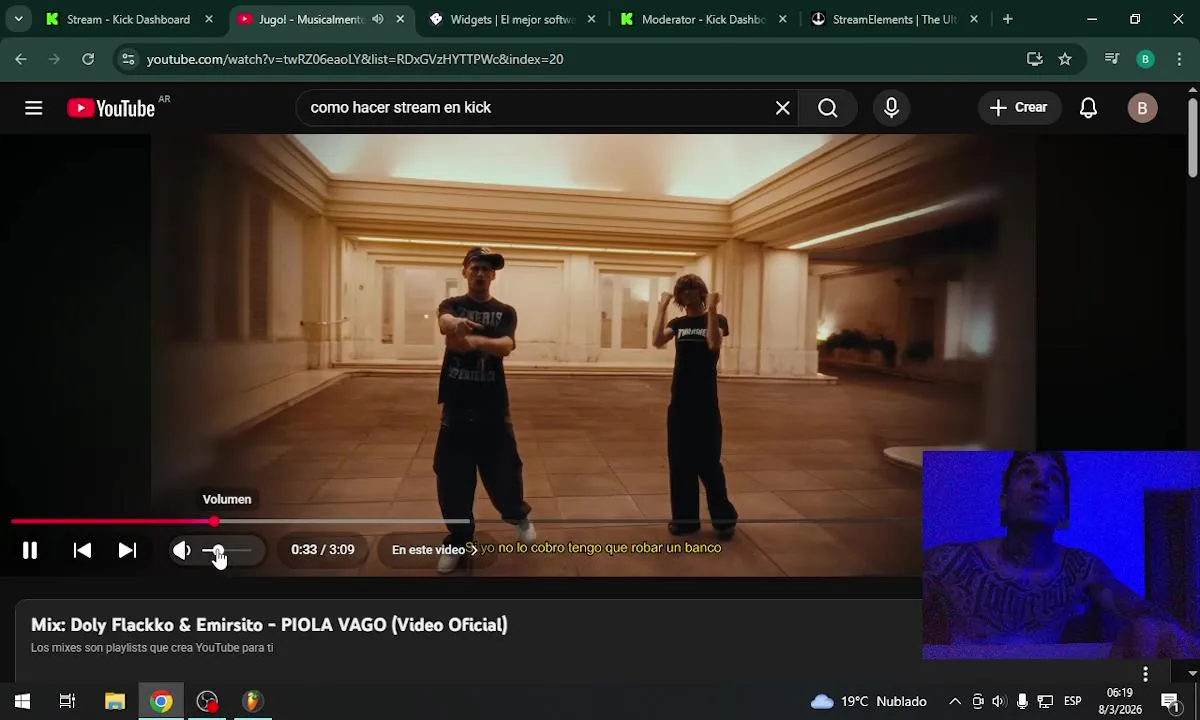Go to the YouTube home logo
This screenshot has height=720, width=1200.
point(111,108)
